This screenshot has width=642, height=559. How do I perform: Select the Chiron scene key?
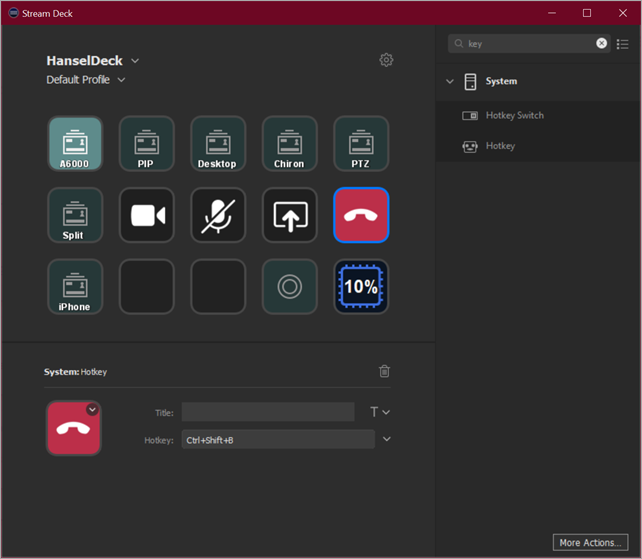[x=289, y=144]
